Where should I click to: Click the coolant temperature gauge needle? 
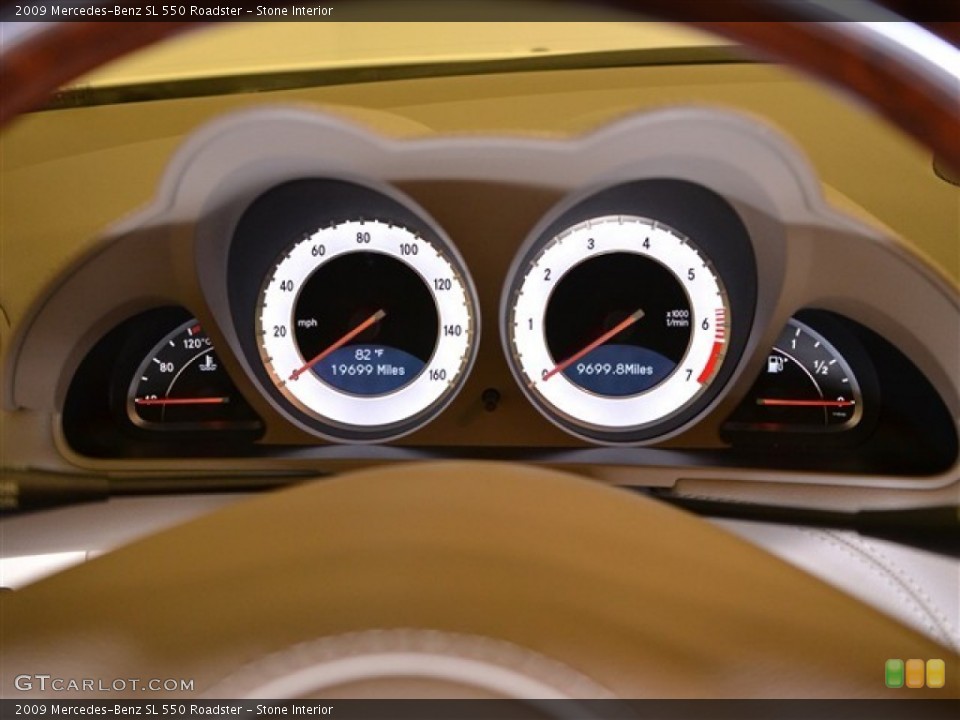182,401
